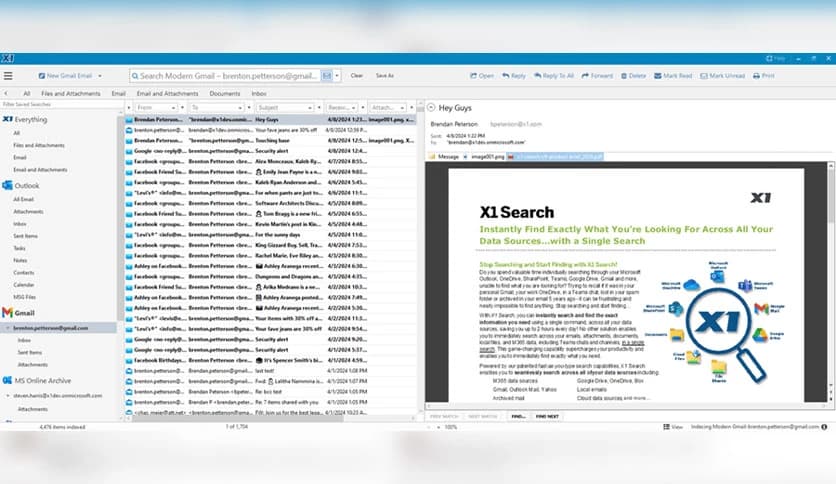Screen dimensions: 836x484
Task: Click the indexing info icon in status bar
Action: click(824, 426)
